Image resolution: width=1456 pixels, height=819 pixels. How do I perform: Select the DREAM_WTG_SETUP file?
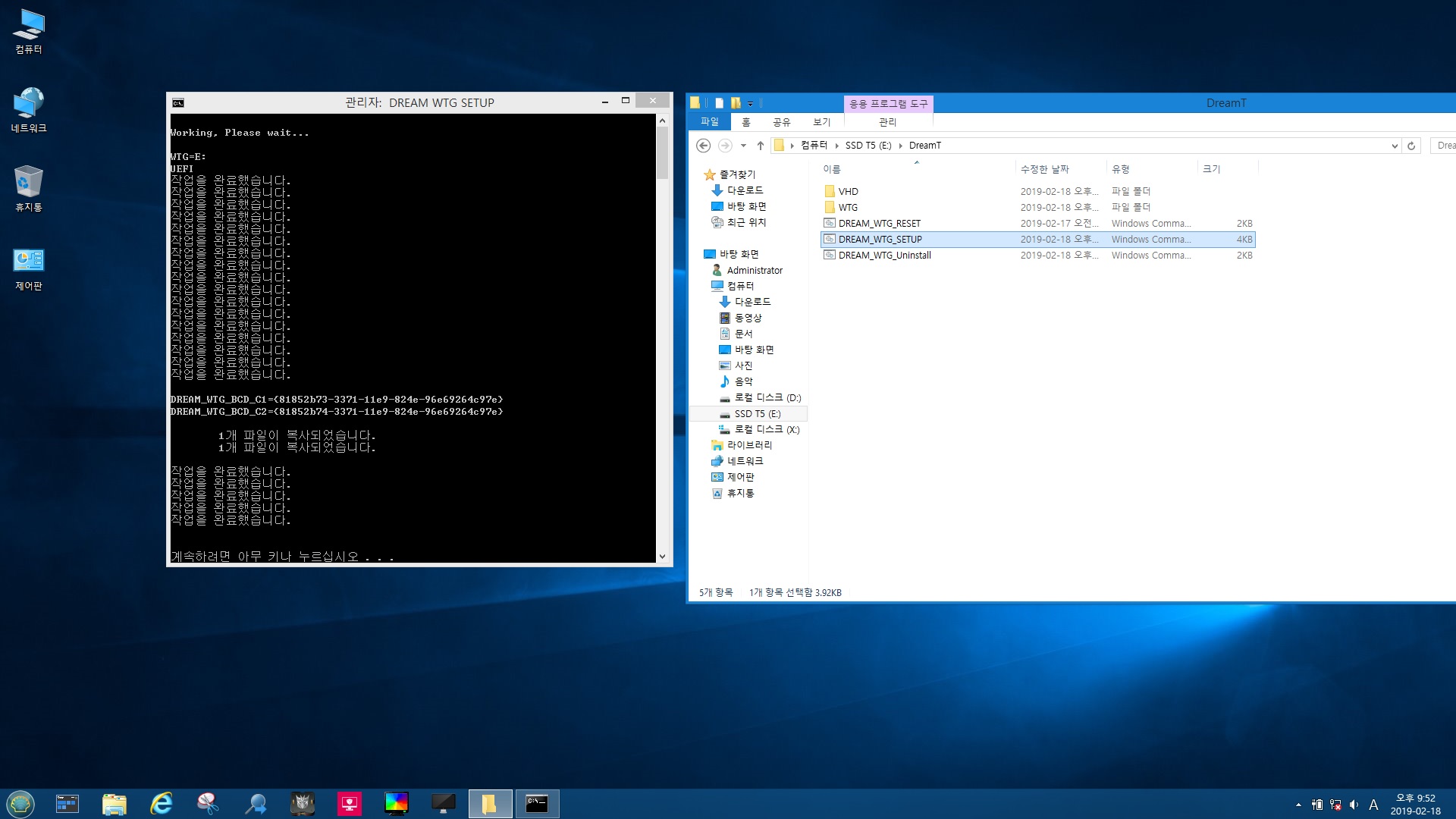1037,240
